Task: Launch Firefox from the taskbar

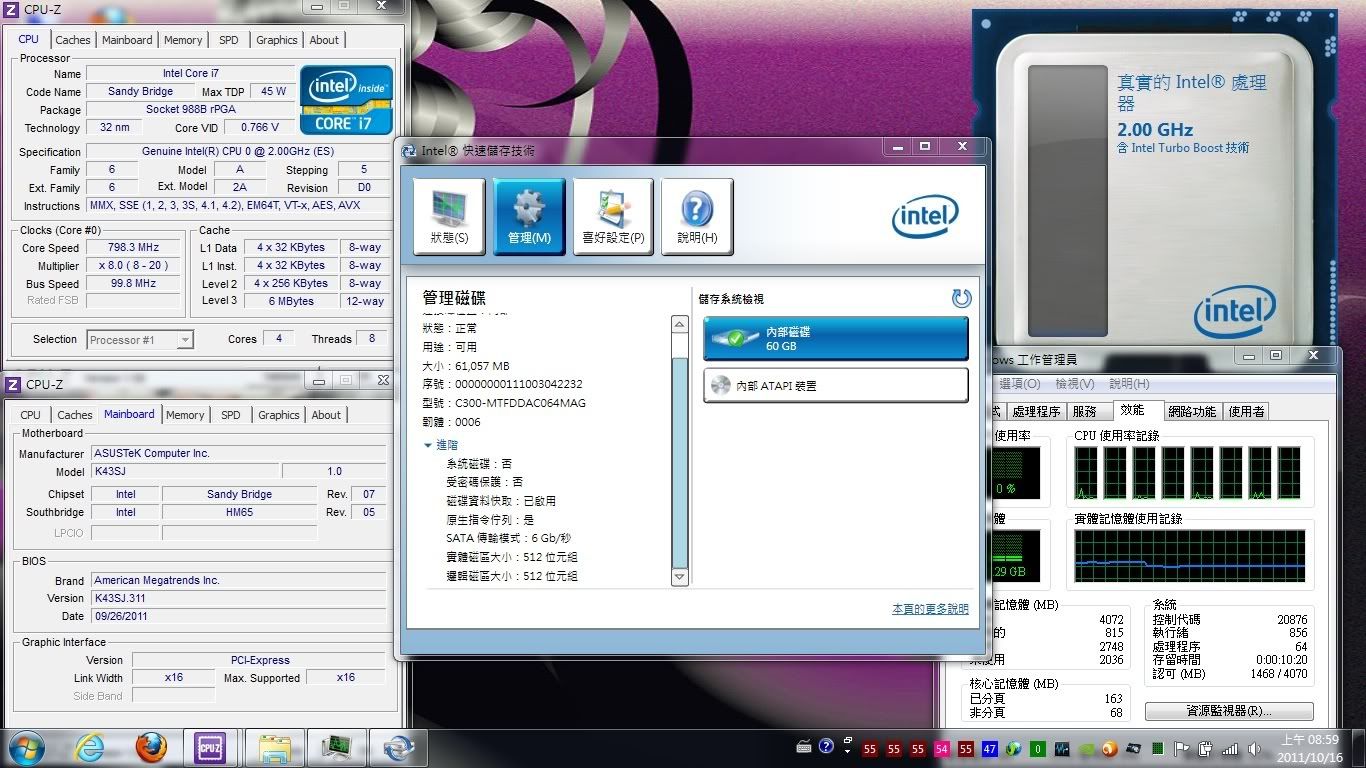Action: tap(151, 747)
